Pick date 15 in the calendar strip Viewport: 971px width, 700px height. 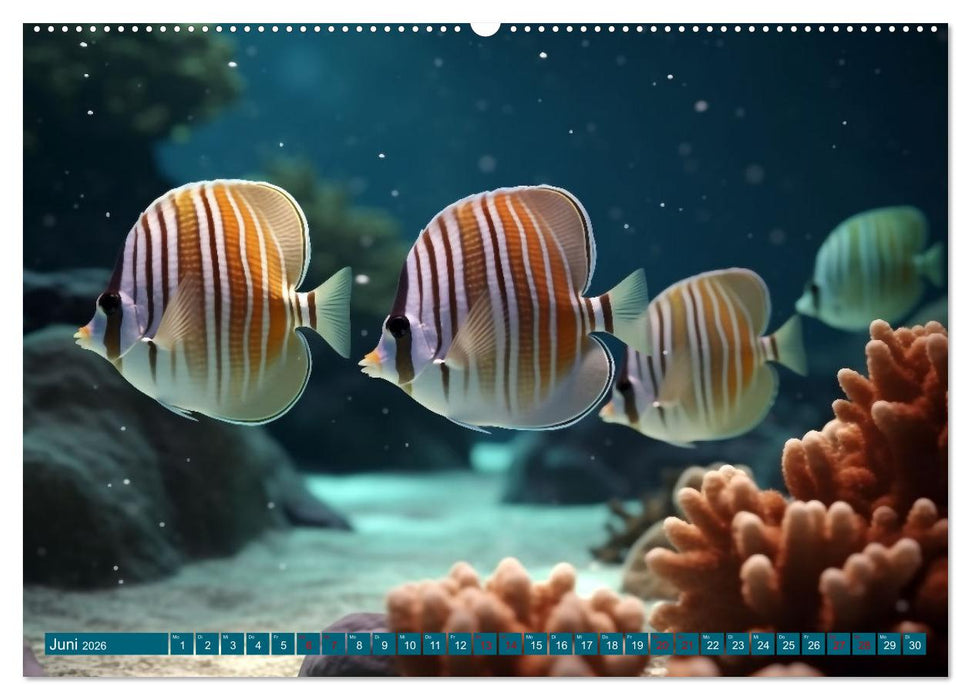(535, 644)
